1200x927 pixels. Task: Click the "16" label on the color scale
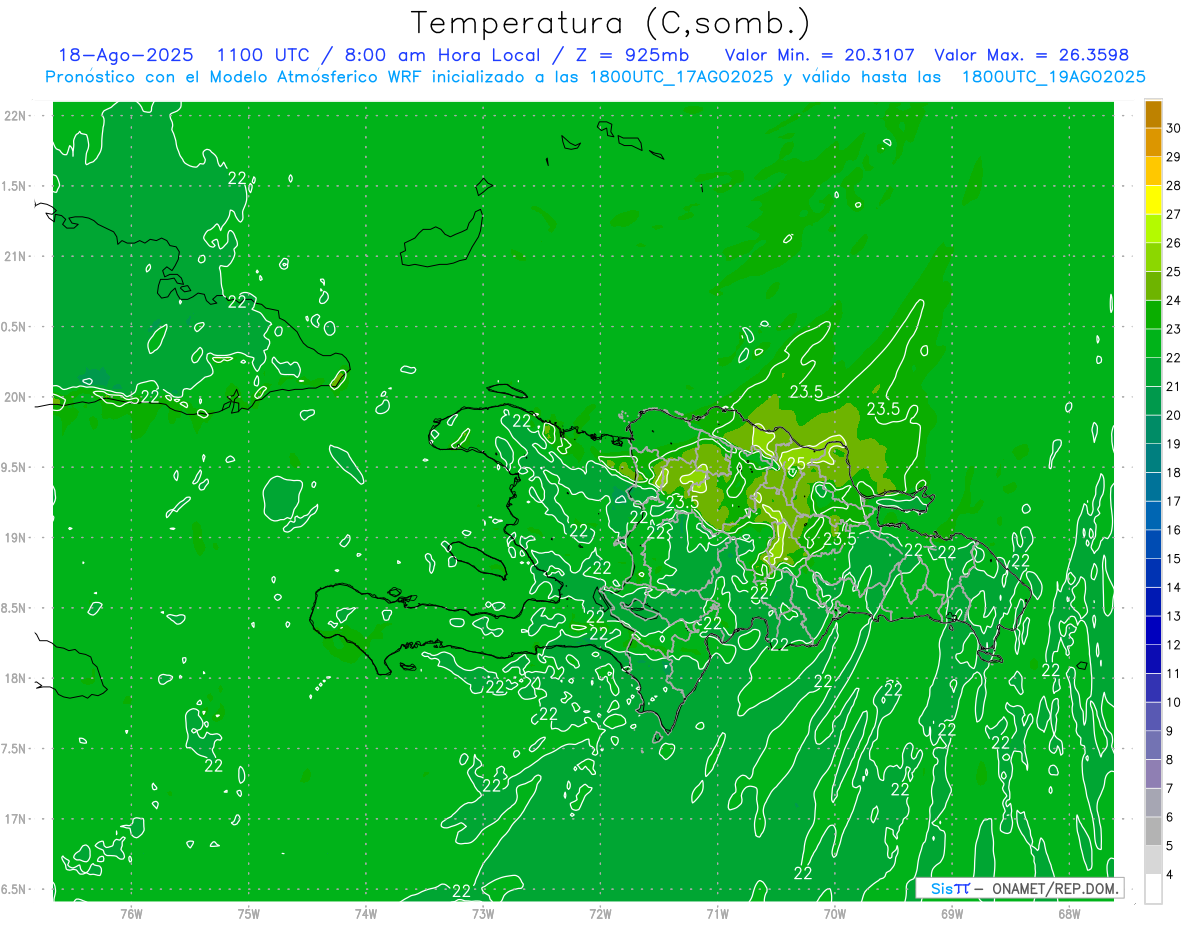[1173, 531]
